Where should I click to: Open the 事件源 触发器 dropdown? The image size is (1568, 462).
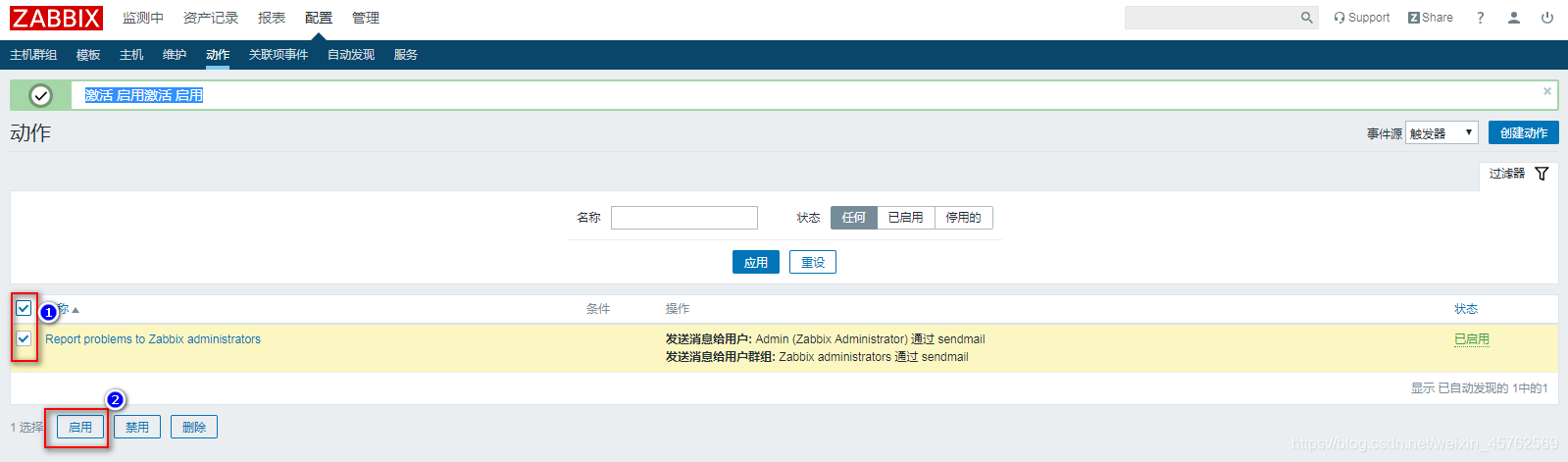point(1442,132)
